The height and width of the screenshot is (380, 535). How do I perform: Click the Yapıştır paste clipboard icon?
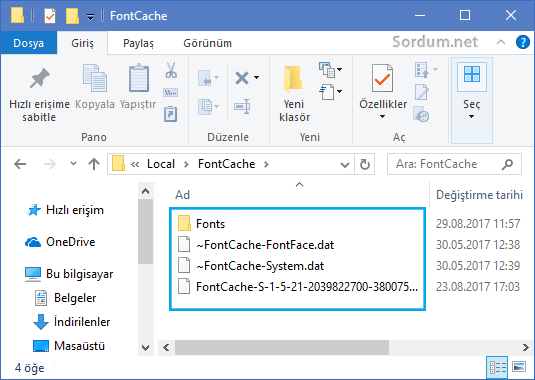[x=139, y=78]
